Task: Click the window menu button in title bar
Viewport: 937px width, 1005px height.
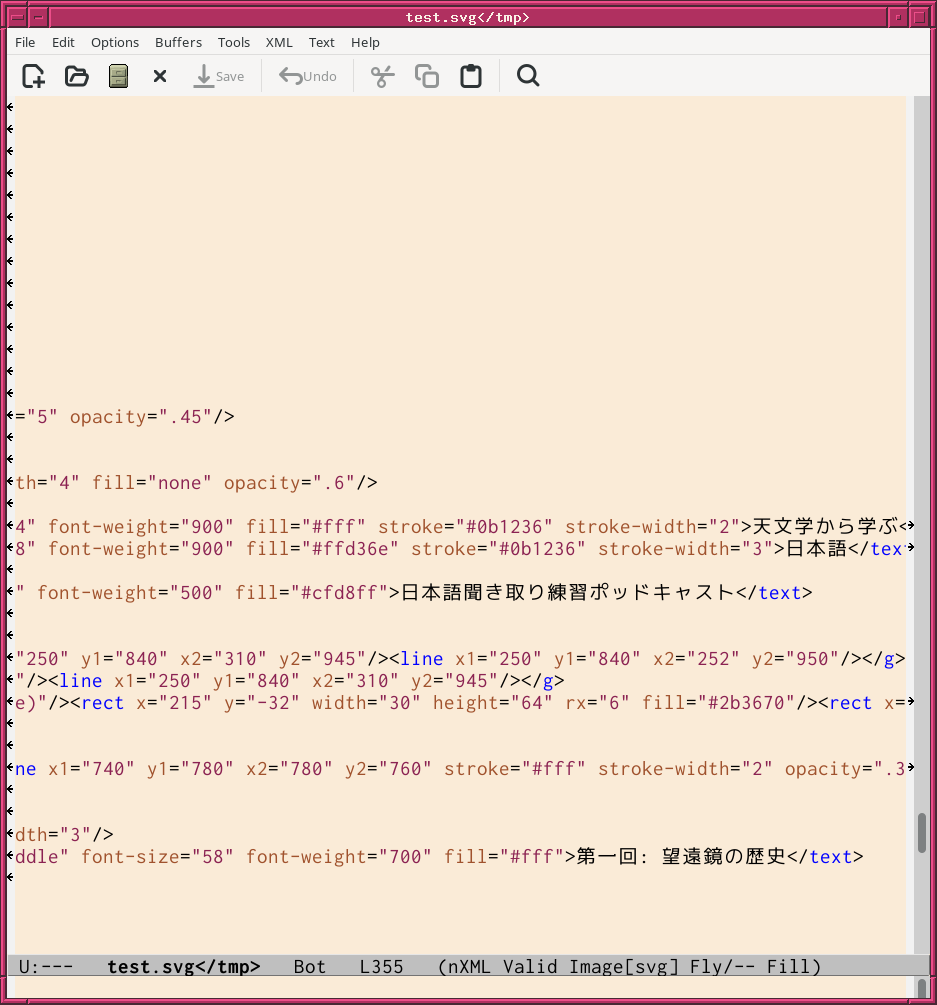Action: (17, 17)
